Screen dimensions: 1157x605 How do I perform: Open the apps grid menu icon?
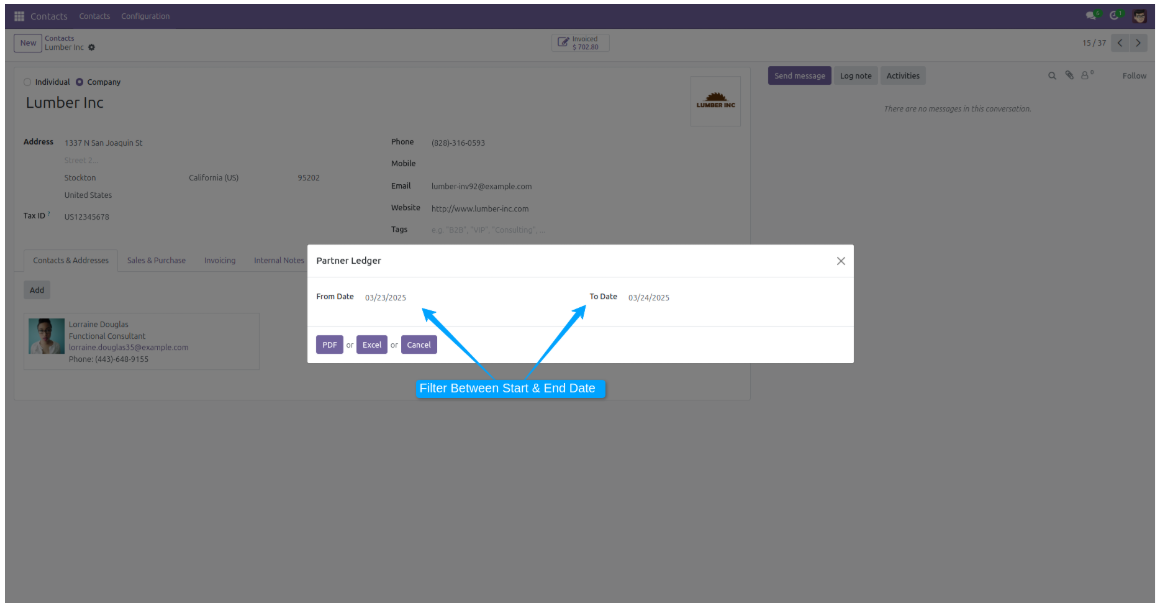(19, 16)
